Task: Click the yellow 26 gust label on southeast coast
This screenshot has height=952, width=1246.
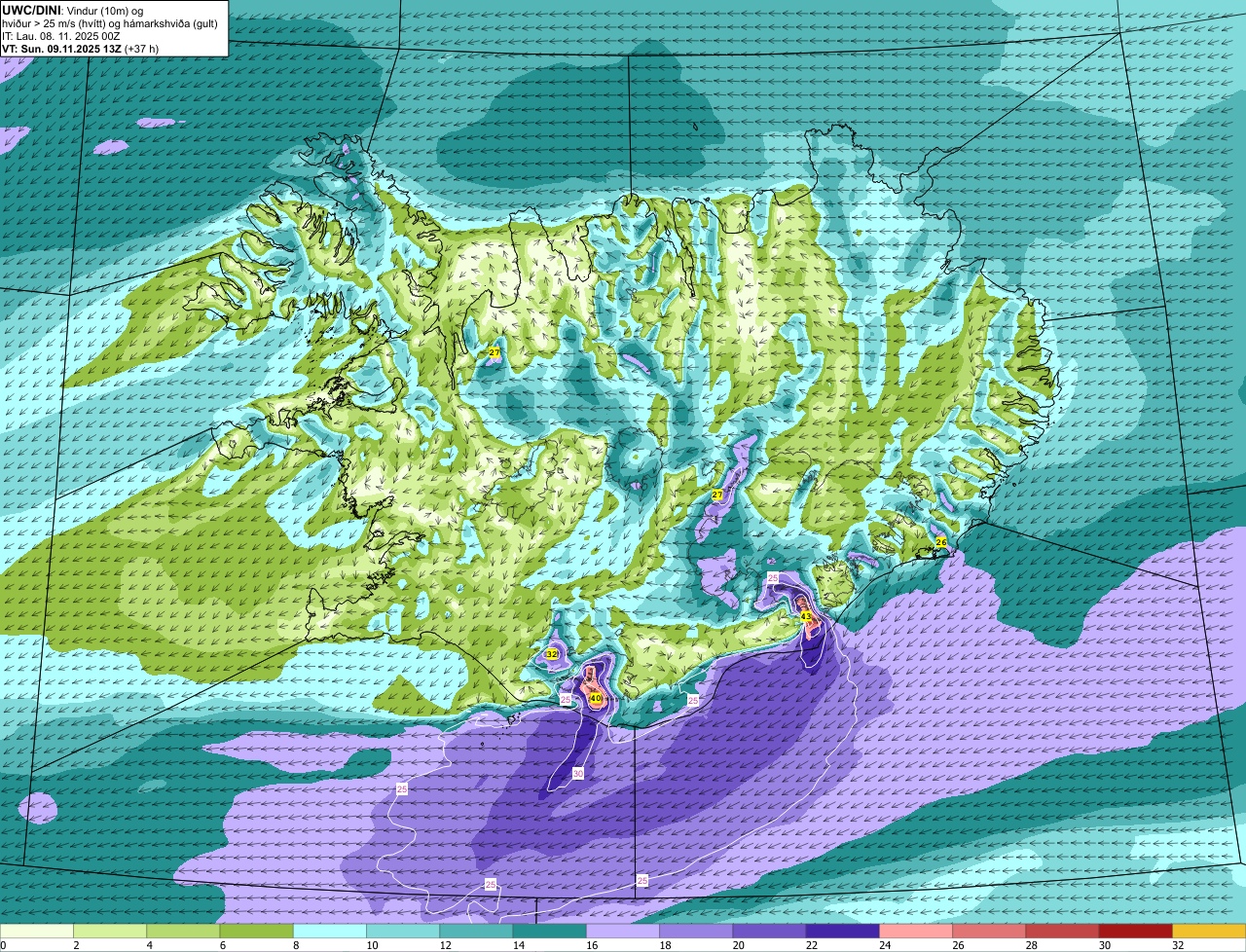Action: 941,541
